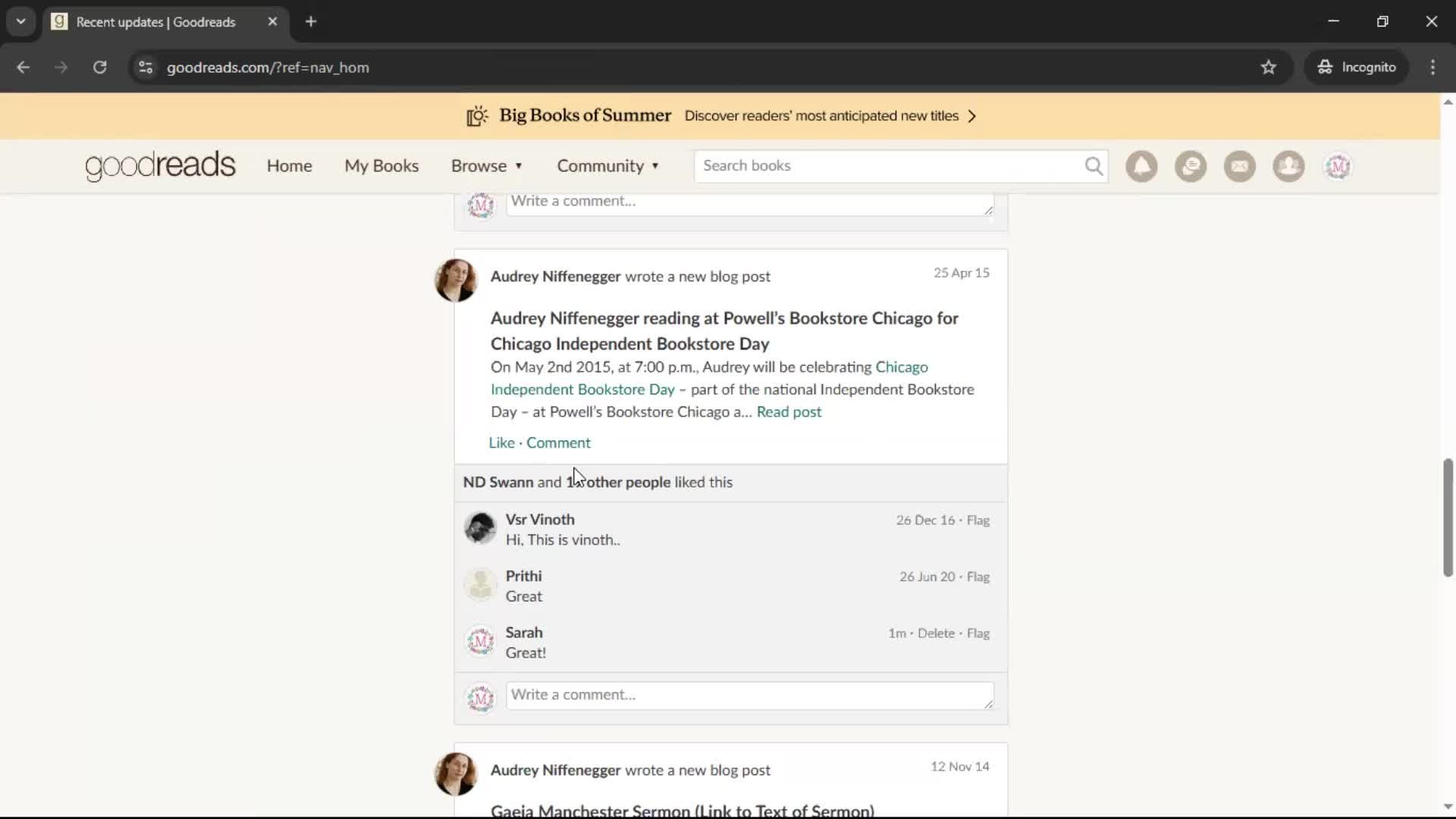The image size is (1456, 819).
Task: Click Prithi's avatar
Action: point(480,585)
